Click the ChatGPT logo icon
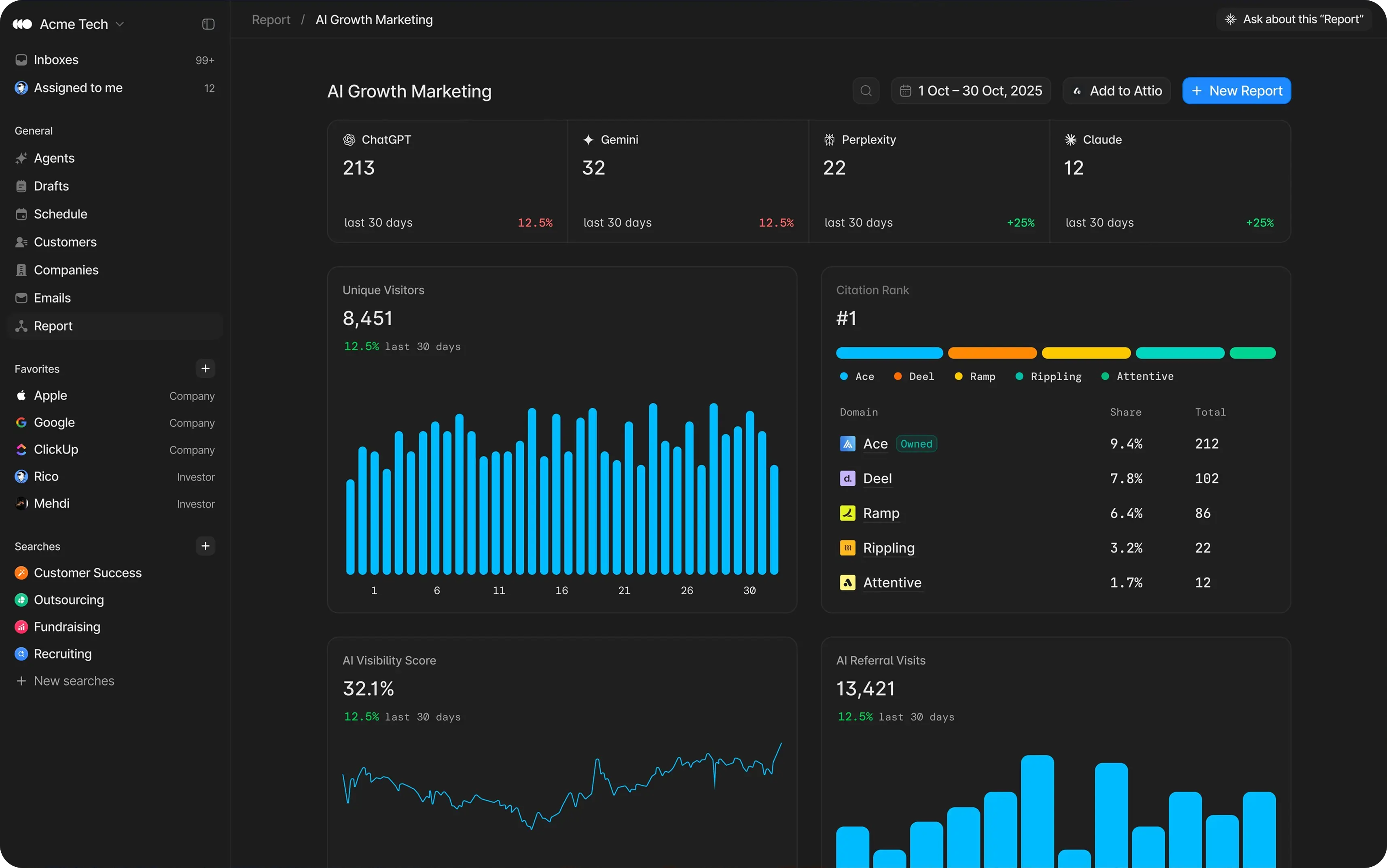Image resolution: width=1387 pixels, height=868 pixels. 349,140
